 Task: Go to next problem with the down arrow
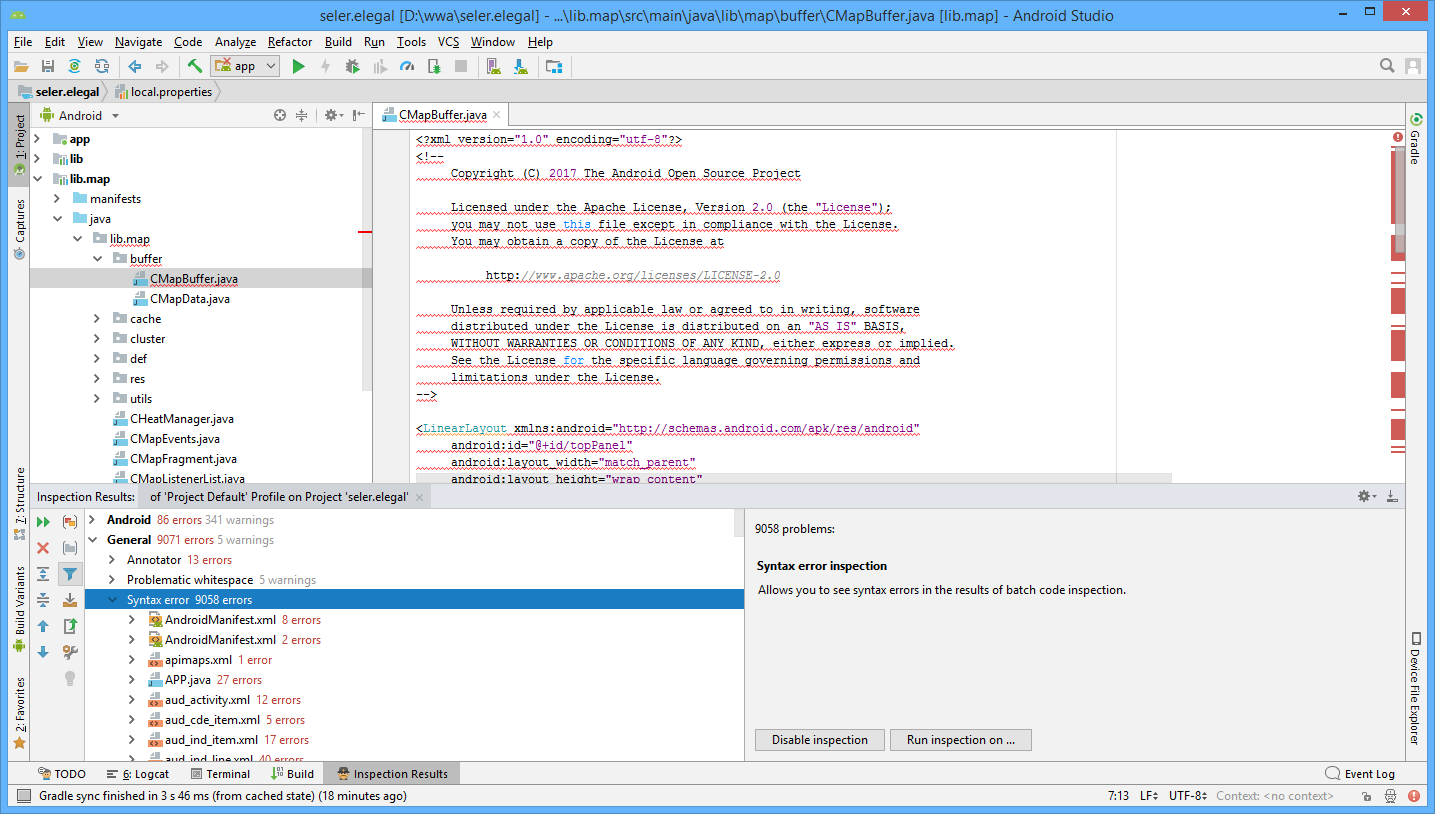43,652
